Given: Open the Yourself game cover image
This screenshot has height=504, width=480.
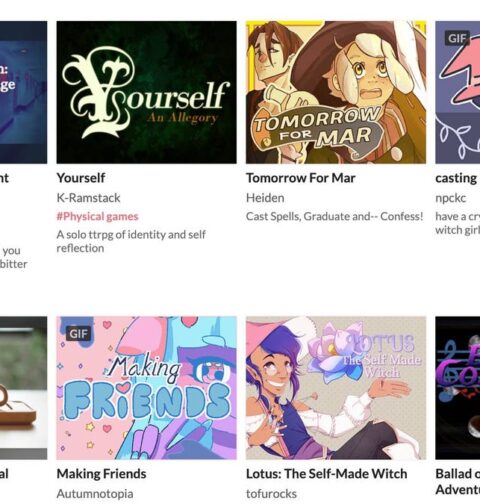Looking at the screenshot, I should coord(146,92).
